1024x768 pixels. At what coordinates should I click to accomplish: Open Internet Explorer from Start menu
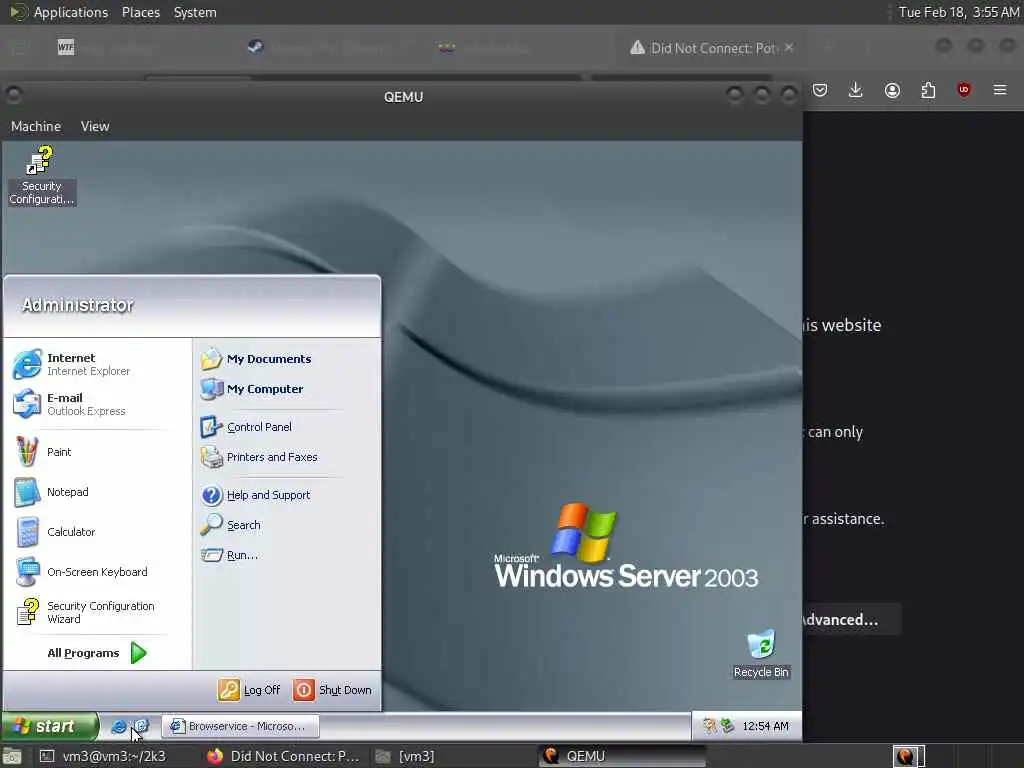(x=98, y=364)
